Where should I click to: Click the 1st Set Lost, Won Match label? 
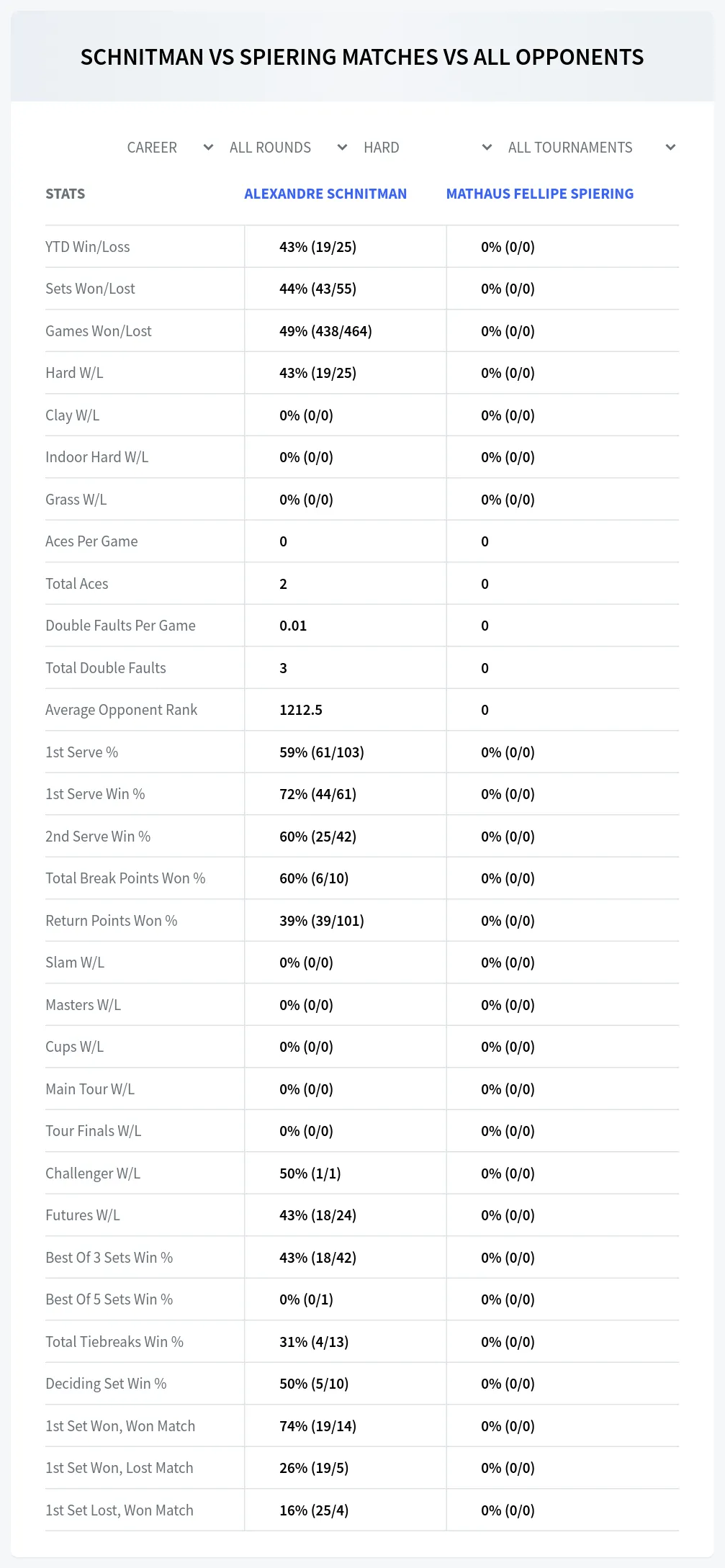pos(120,1510)
